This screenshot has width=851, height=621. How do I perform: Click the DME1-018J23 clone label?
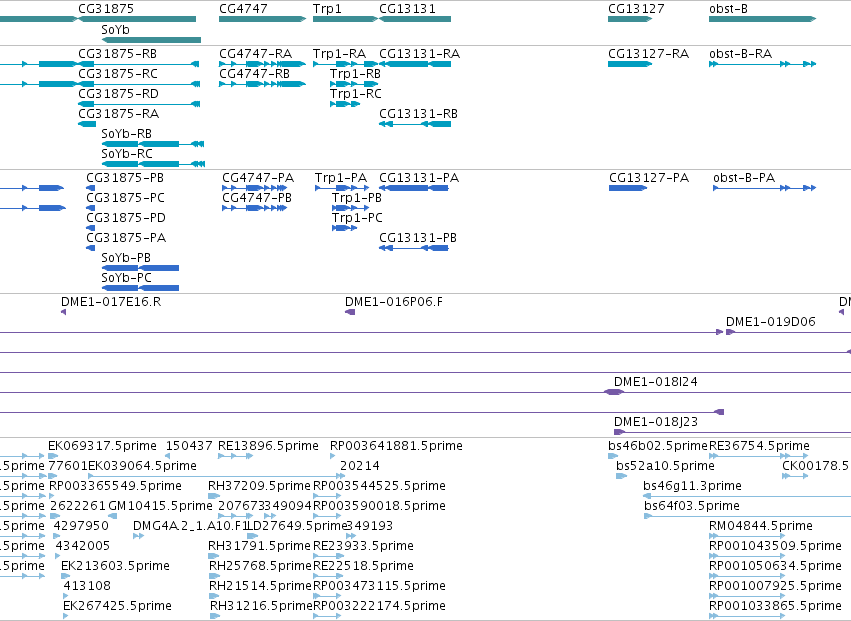(656, 422)
